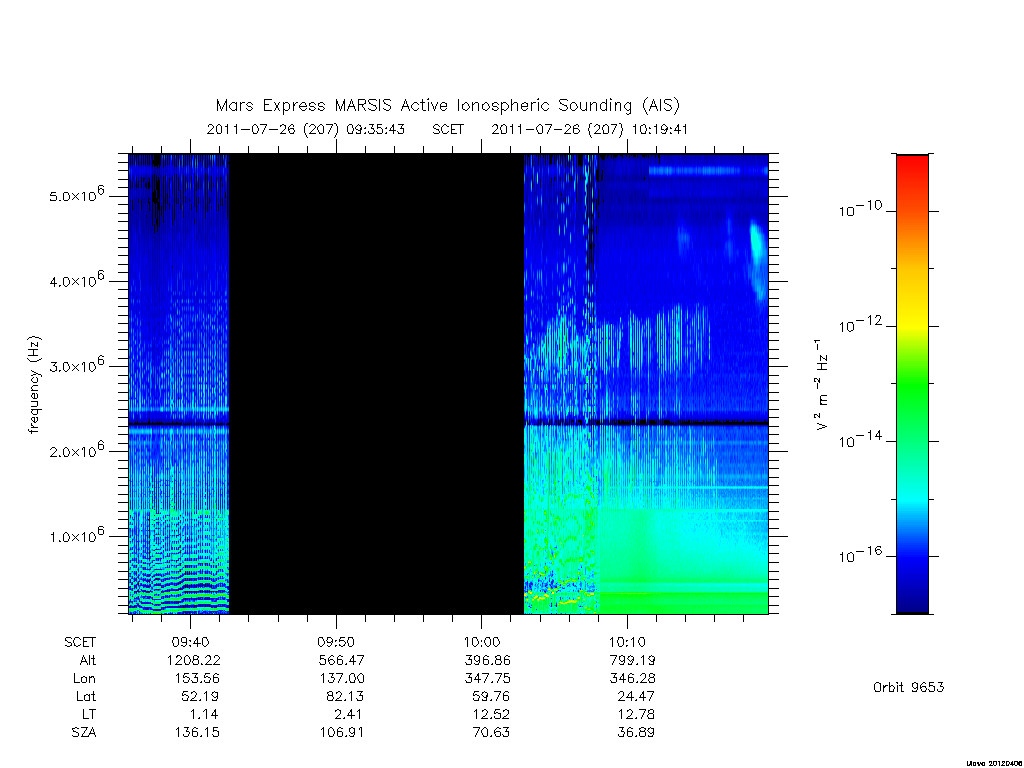
Task: Click the 'frequency (Hz)' axis label
Action: click(x=35, y=385)
